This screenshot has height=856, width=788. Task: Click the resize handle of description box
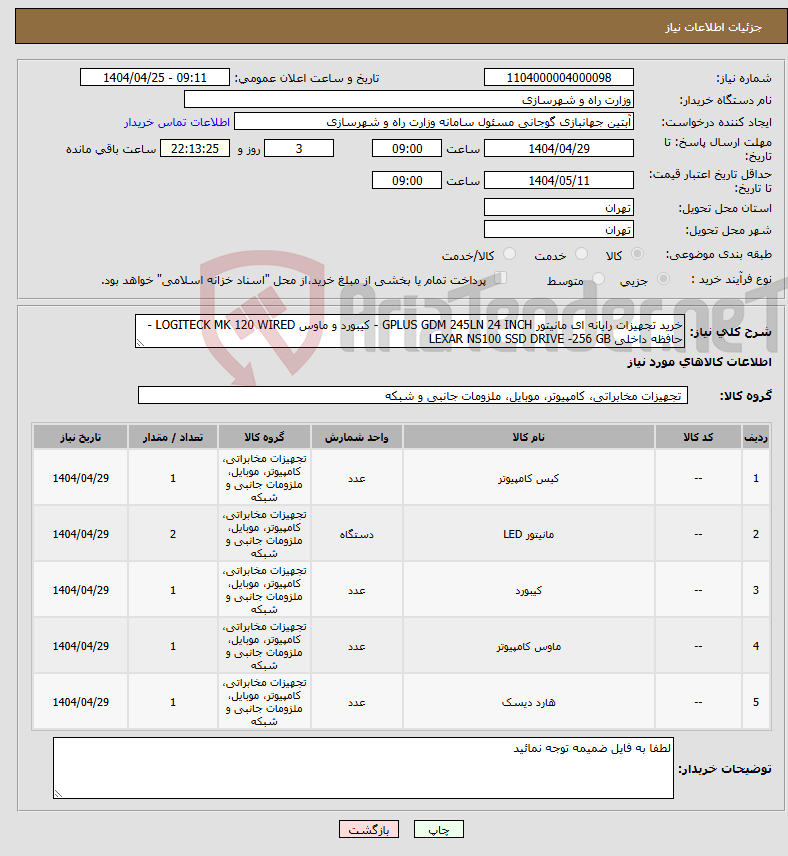tap(140, 343)
